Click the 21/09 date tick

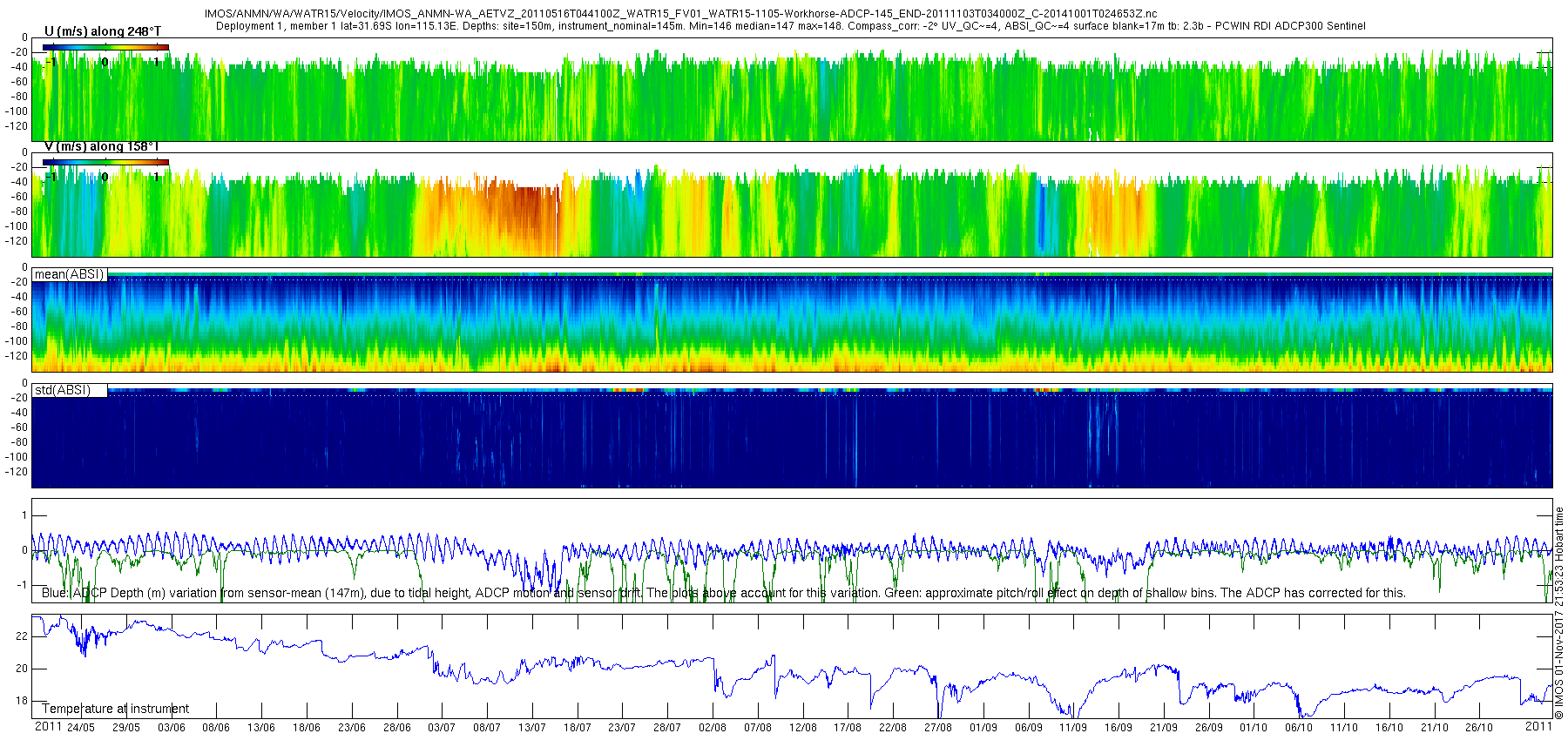click(1164, 728)
